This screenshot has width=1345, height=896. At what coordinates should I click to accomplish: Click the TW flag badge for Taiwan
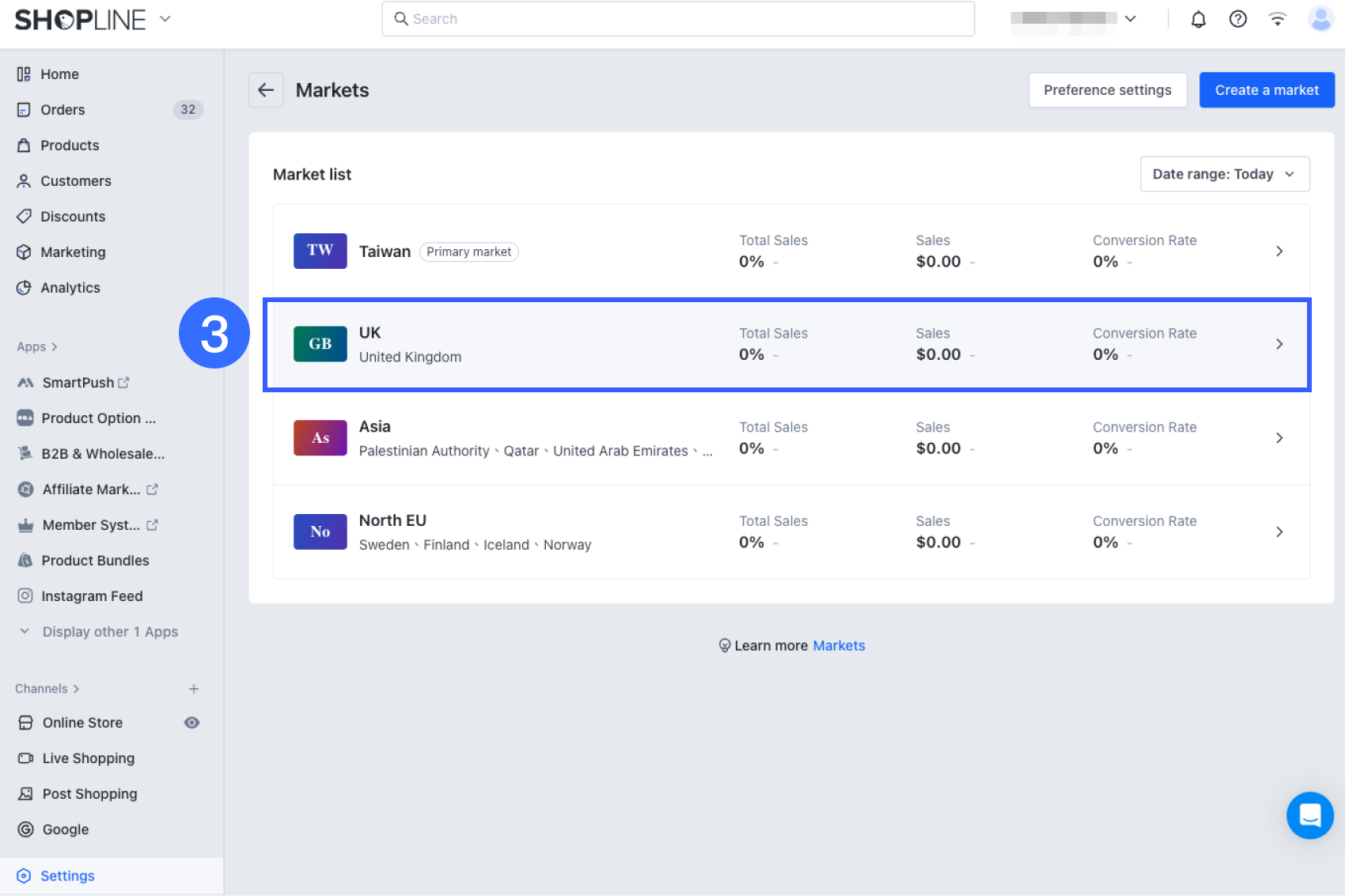coord(320,251)
